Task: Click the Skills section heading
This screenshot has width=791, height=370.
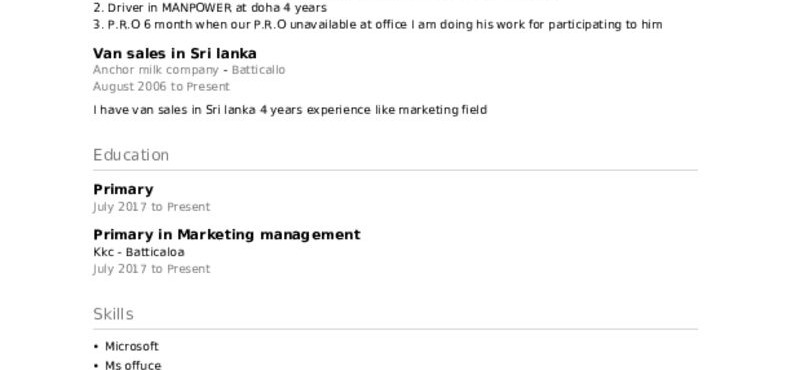Action: (x=114, y=314)
